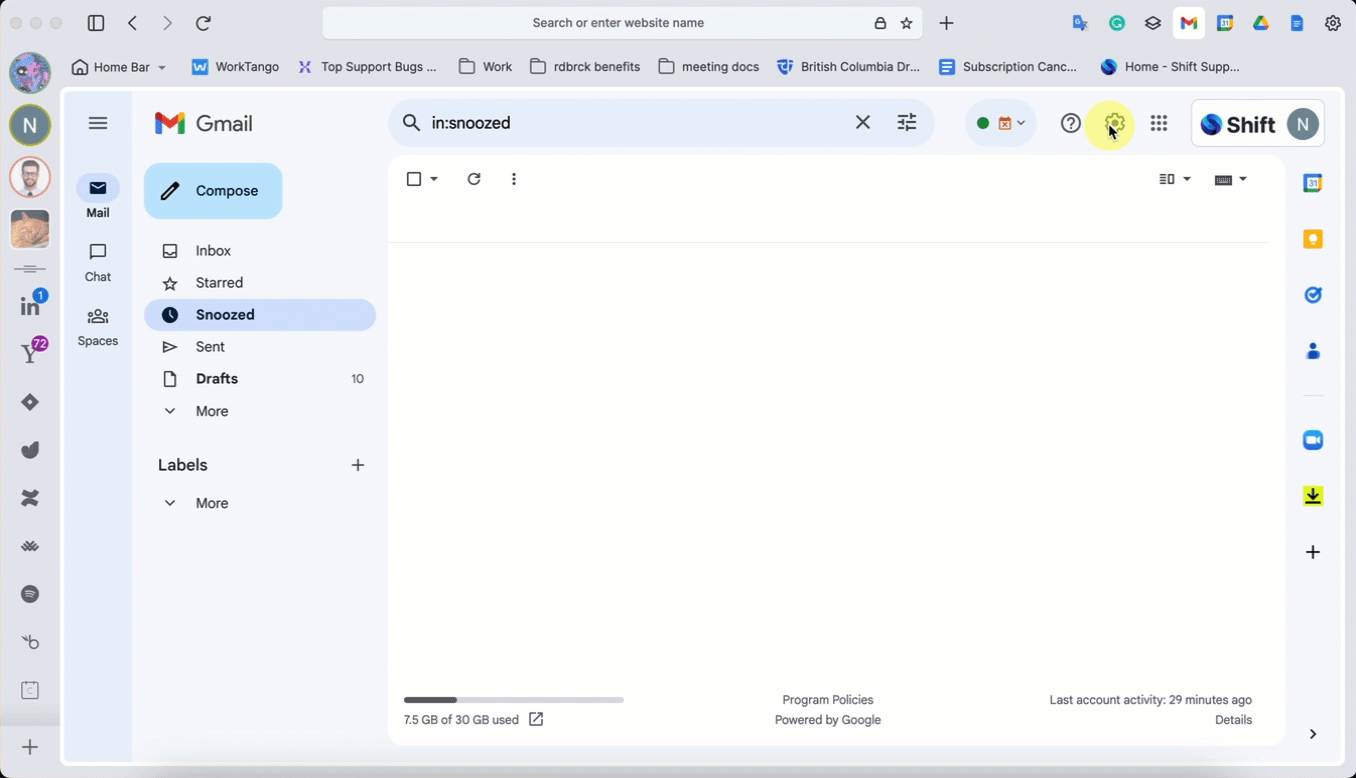Image resolution: width=1356 pixels, height=778 pixels.
Task: Show search options sliders icon
Action: point(907,122)
